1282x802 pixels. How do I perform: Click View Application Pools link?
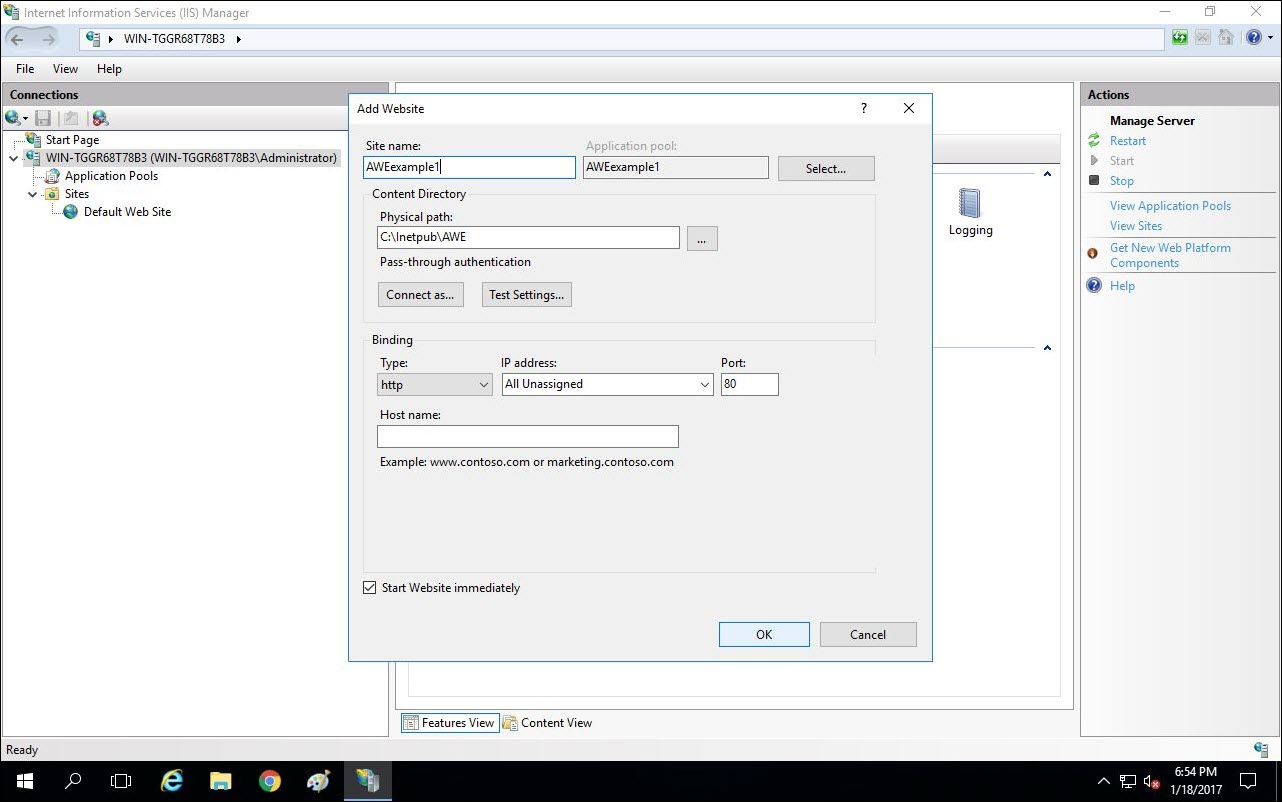[x=1170, y=206]
